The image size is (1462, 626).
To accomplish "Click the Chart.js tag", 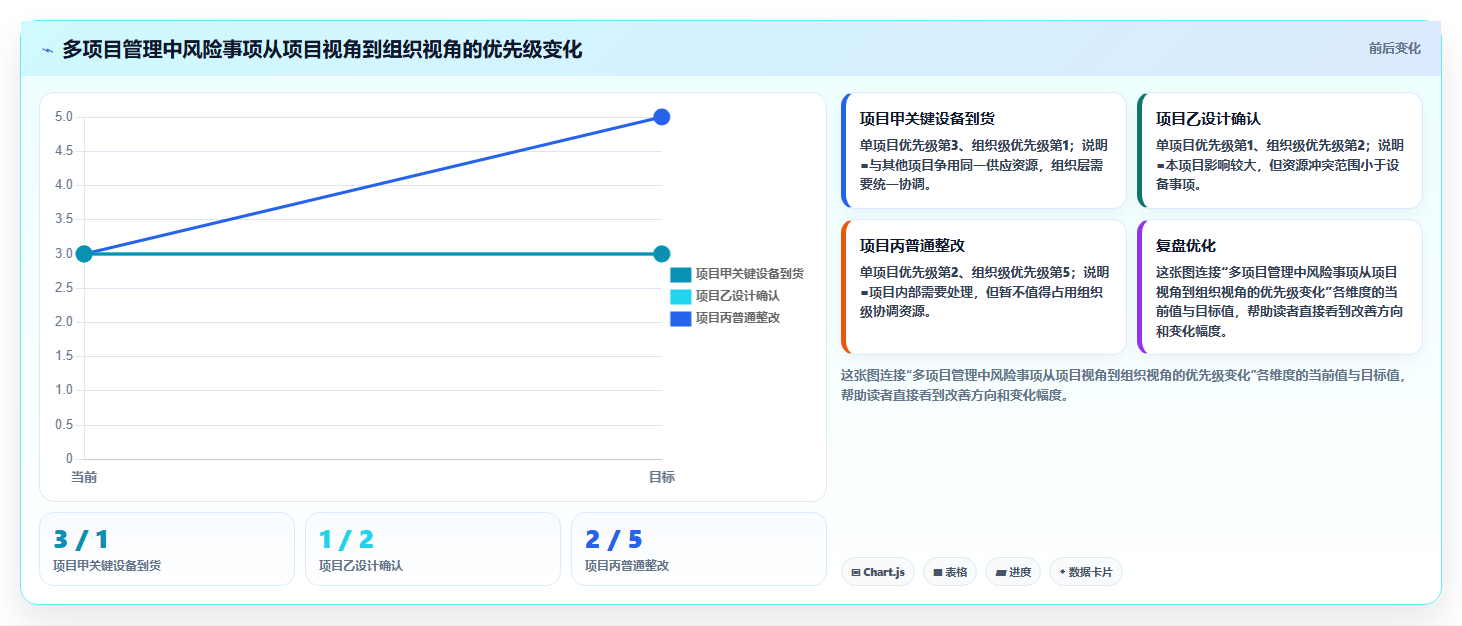I will (877, 572).
